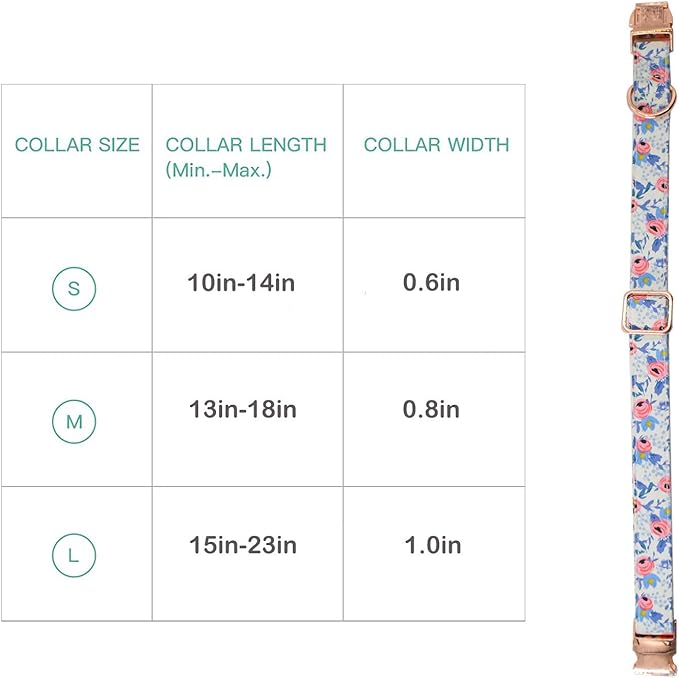Select the 0.8in width cell
Screen dimensions: 679x678
point(431,409)
